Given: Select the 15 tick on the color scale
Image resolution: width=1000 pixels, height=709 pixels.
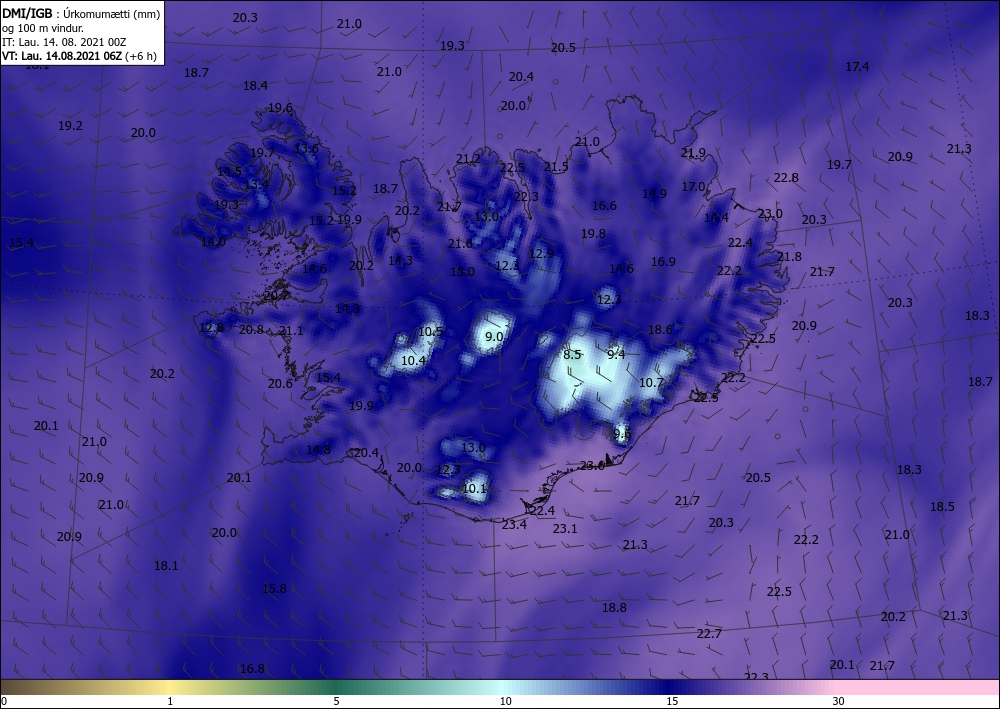Looking at the screenshot, I should (672, 701).
